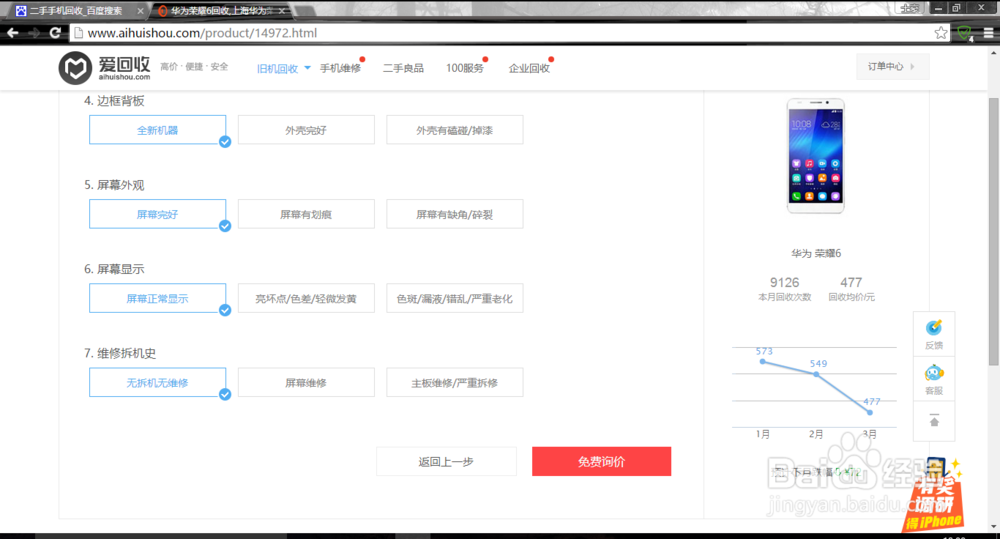Select 无拆机无维修 option
1000x539 pixels.
(158, 383)
